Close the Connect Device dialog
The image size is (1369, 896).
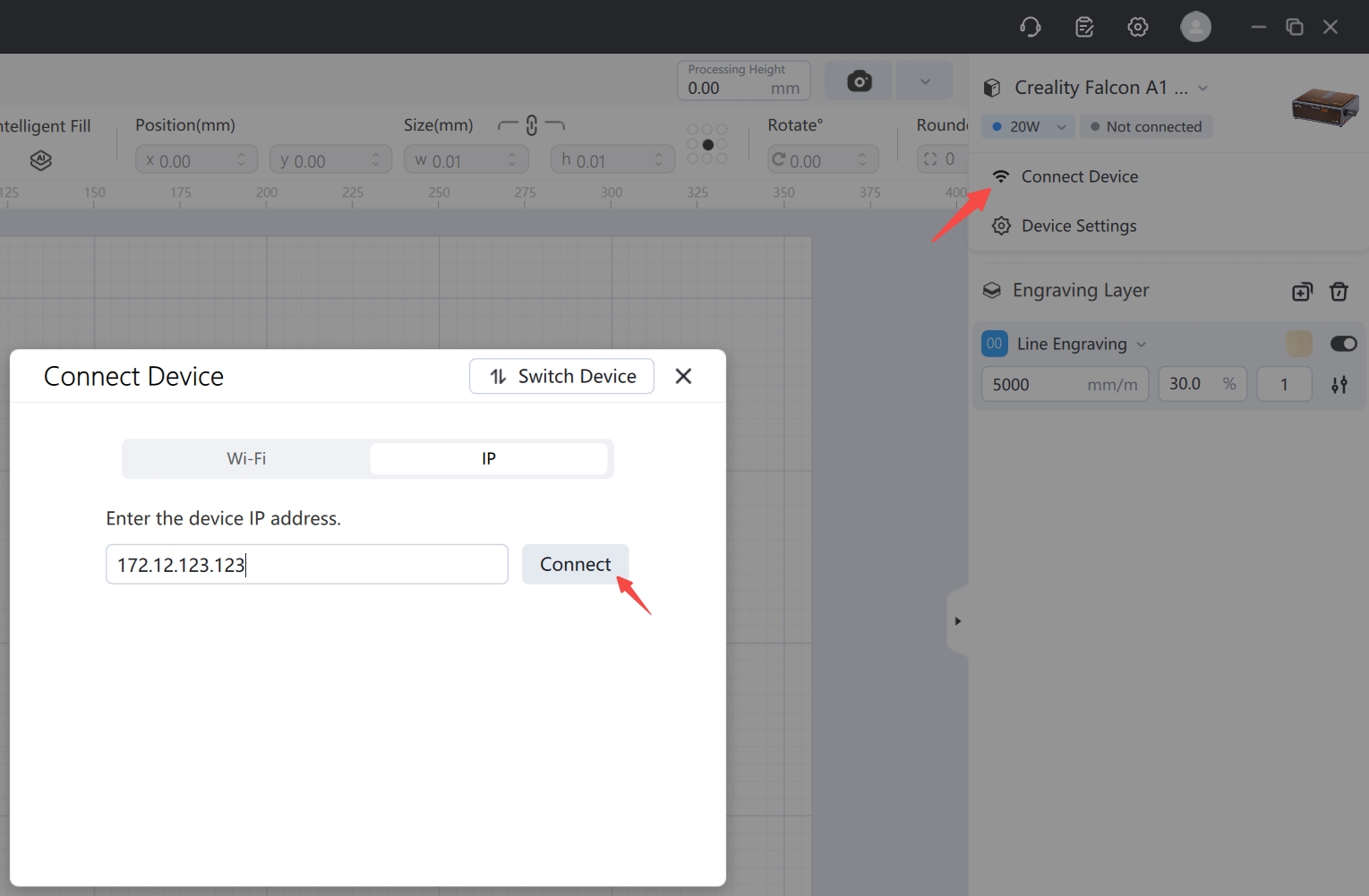683,376
